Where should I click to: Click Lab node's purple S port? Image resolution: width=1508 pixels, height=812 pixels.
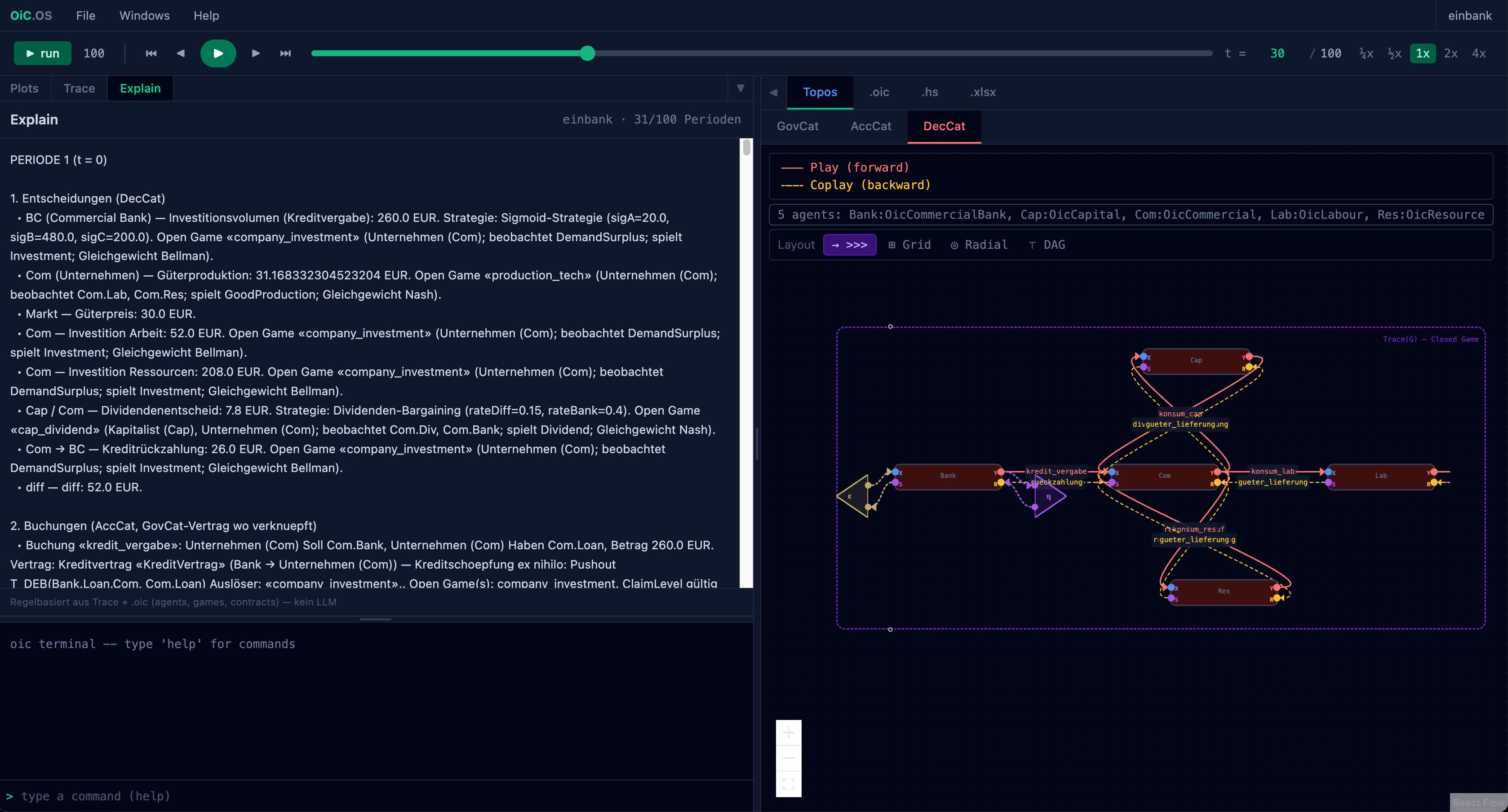point(1329,483)
